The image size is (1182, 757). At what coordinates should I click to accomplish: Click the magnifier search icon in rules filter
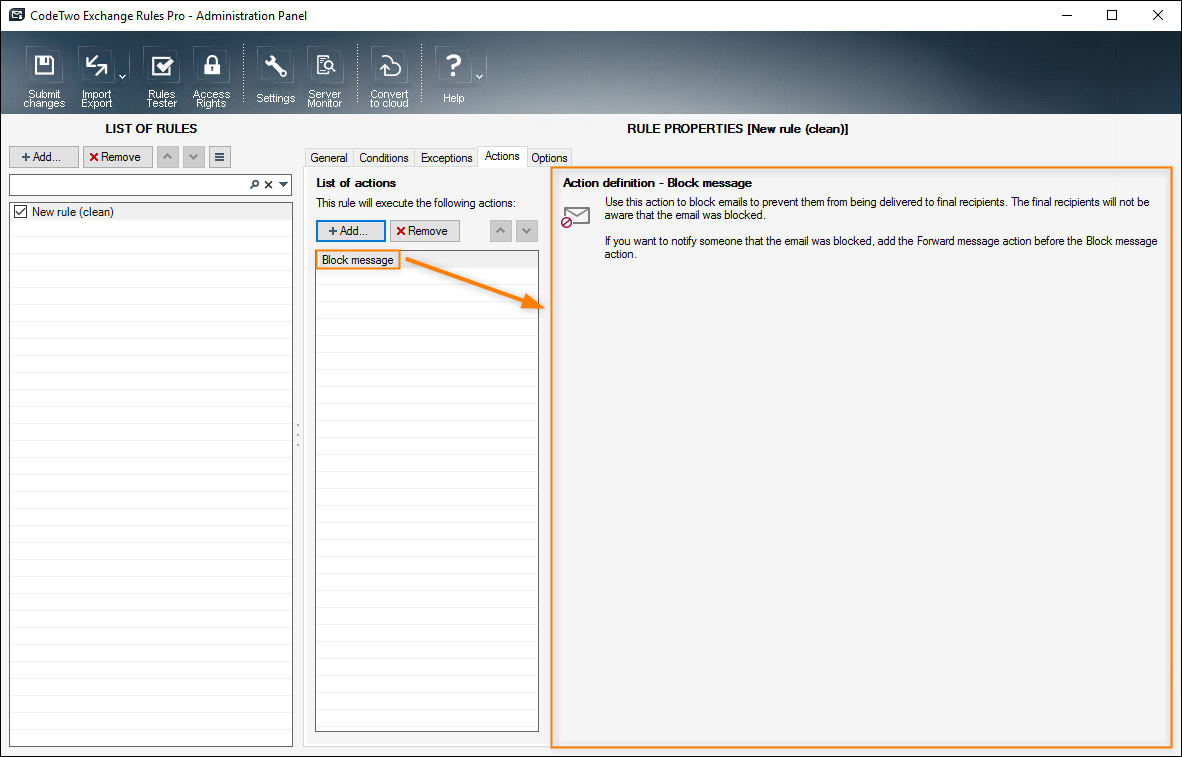tap(255, 184)
